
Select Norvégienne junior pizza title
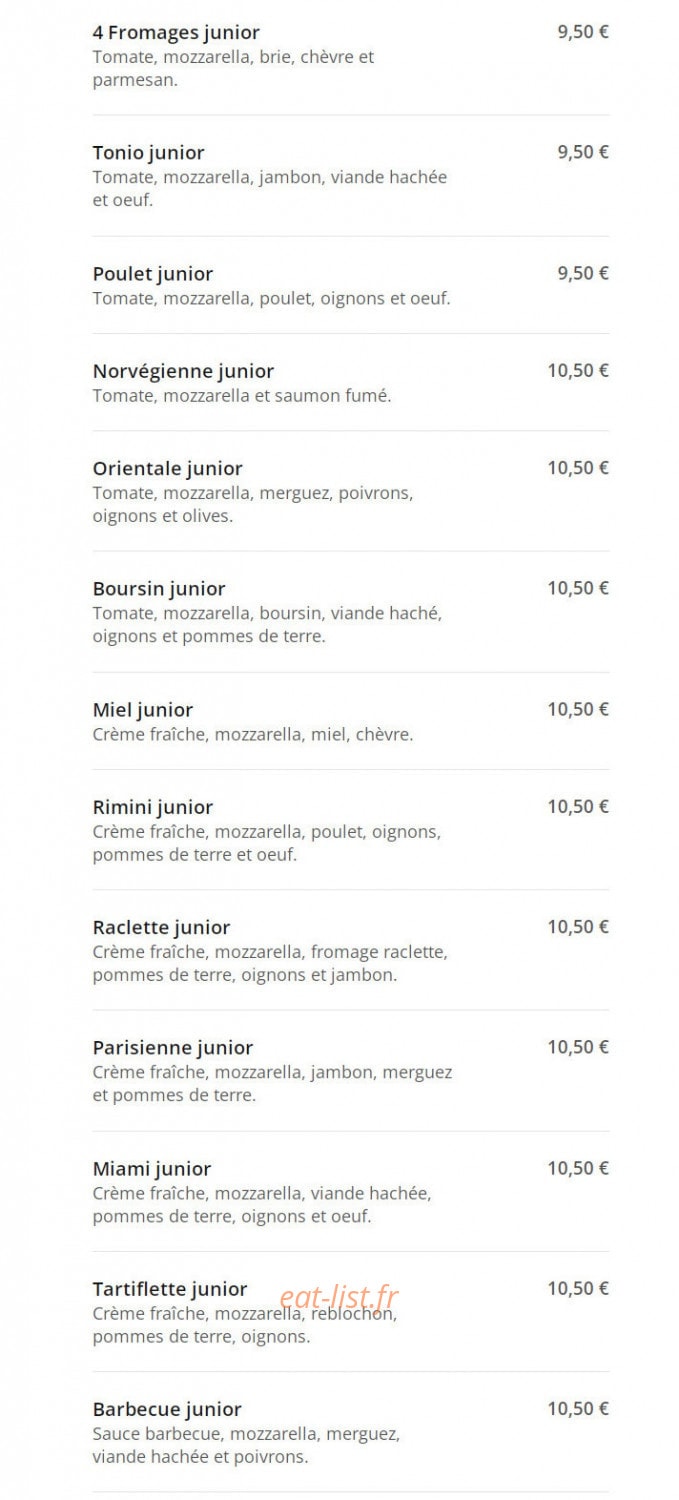pos(183,371)
